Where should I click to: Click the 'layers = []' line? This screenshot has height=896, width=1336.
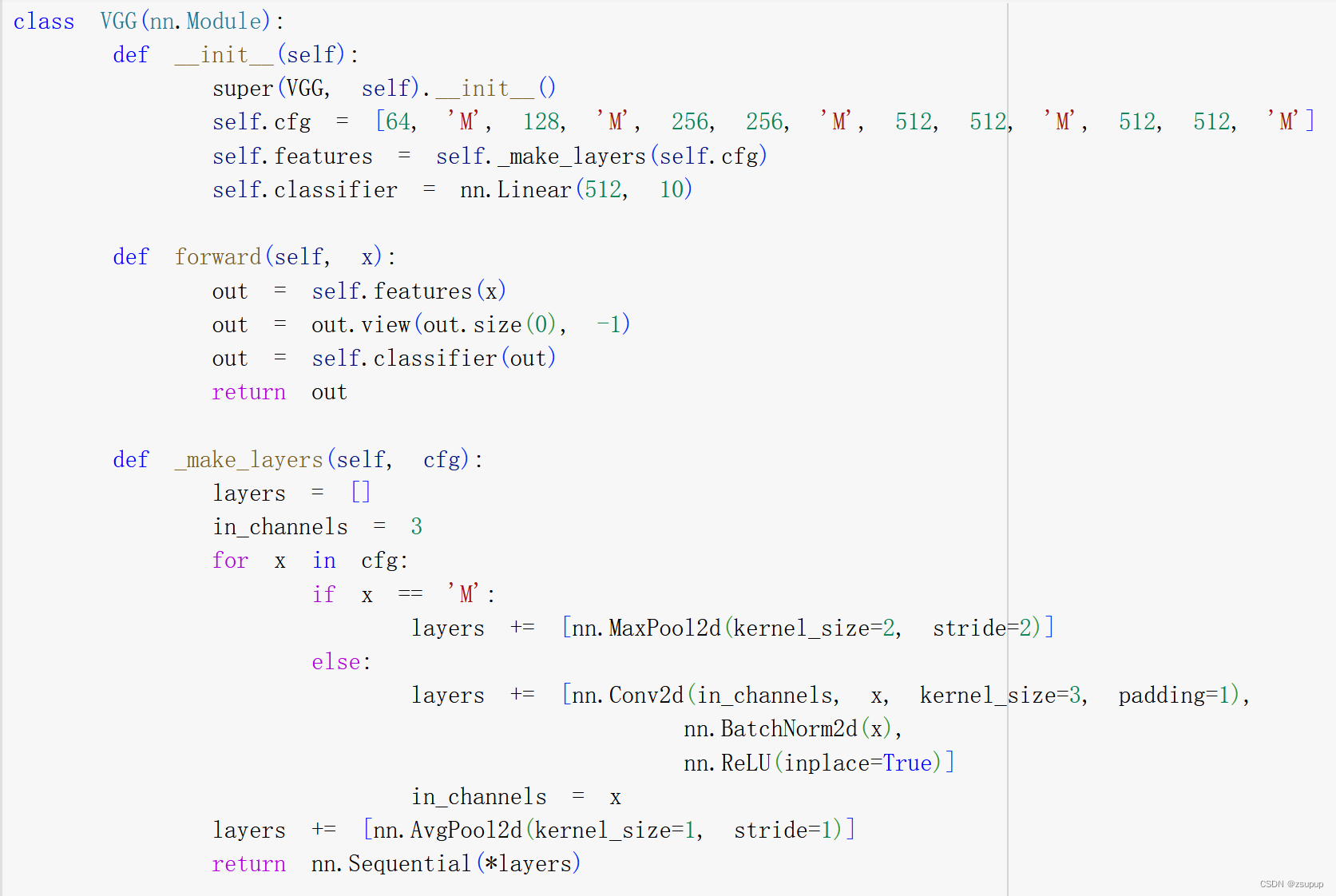[x=291, y=494]
